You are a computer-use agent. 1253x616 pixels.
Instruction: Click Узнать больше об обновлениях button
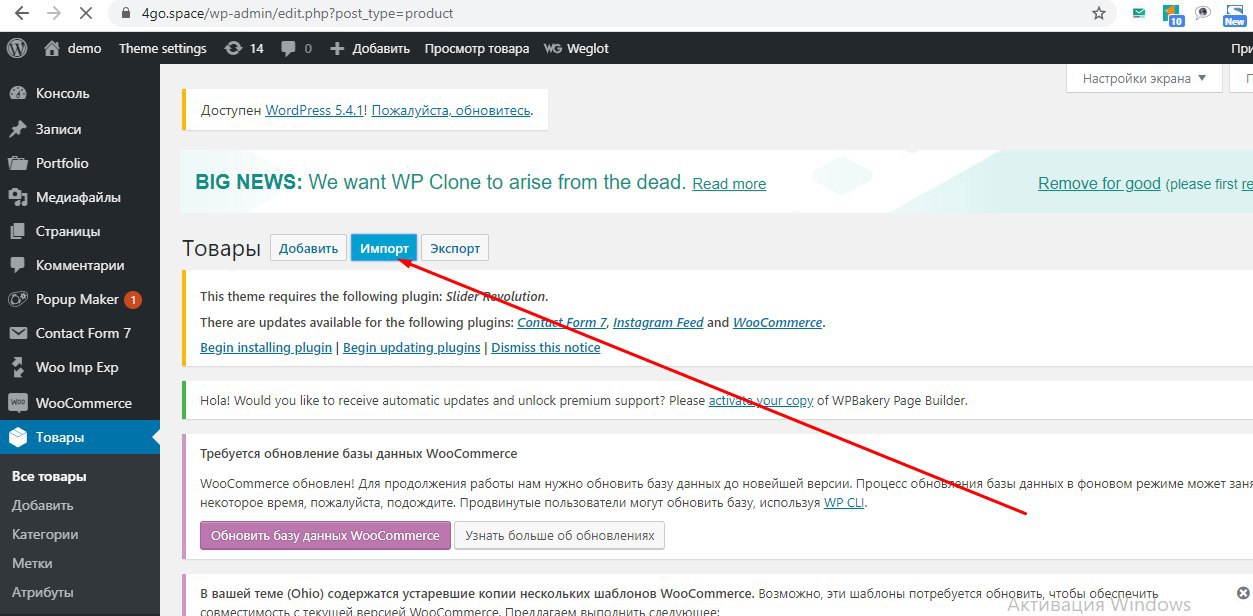tap(559, 535)
